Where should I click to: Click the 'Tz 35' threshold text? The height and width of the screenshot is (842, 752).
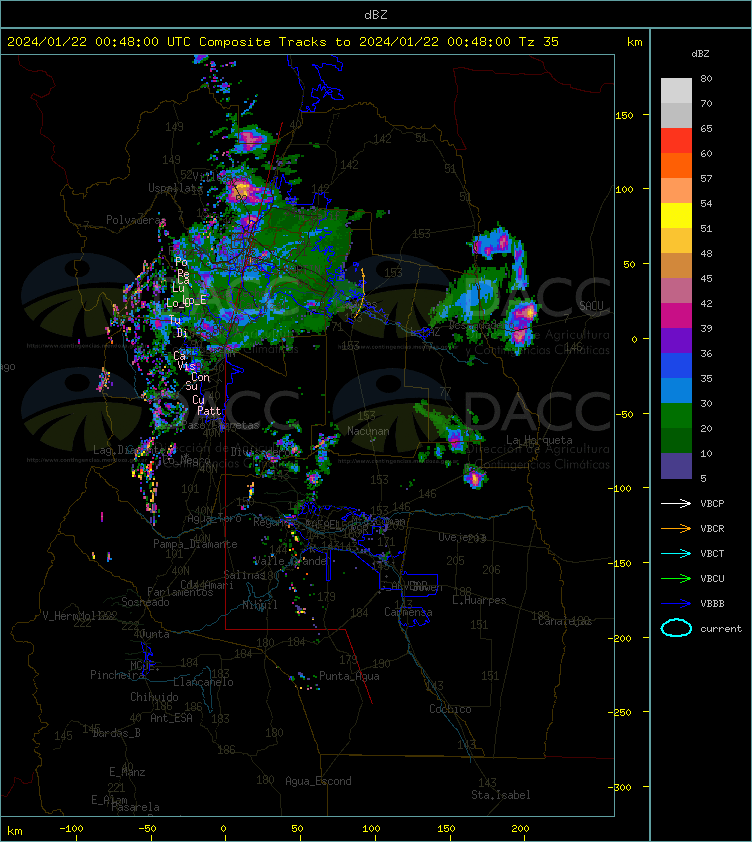(x=538, y=41)
